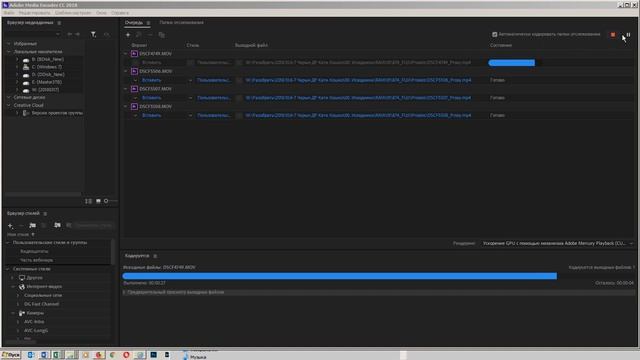The image size is (640, 360).
Task: Go forward in Media Browser navigation
Action: (x=78, y=35)
